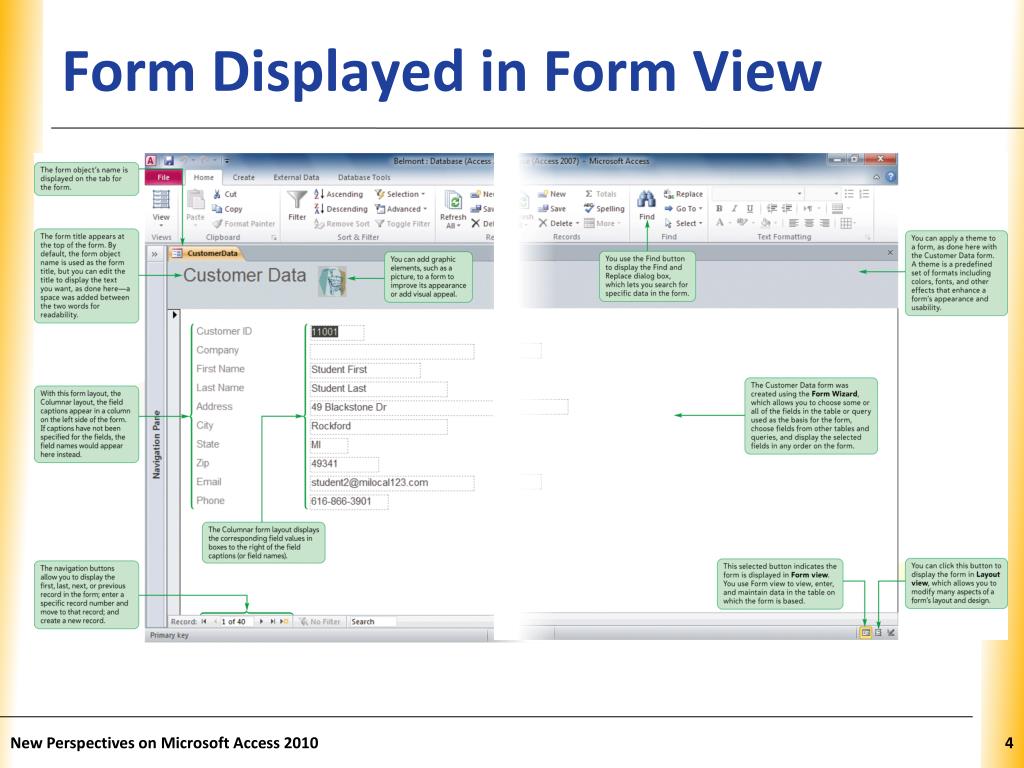Click the Format Painter brush
Image resolution: width=1024 pixels, height=768 pixels.
217,223
